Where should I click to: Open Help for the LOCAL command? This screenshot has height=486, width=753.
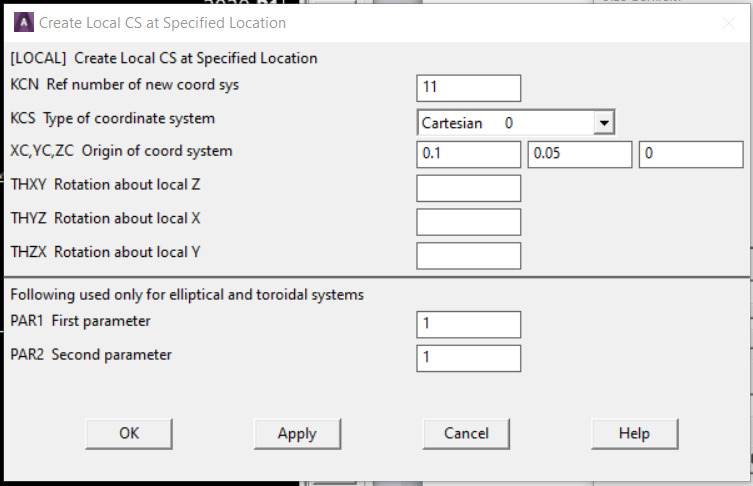coord(634,433)
